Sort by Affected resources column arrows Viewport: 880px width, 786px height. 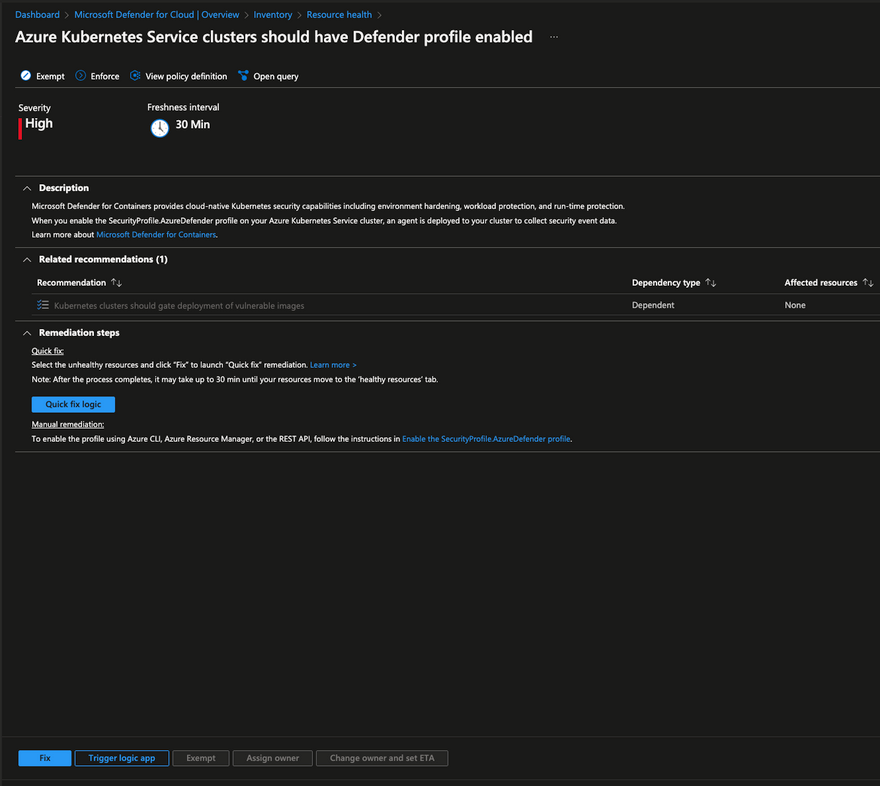868,283
